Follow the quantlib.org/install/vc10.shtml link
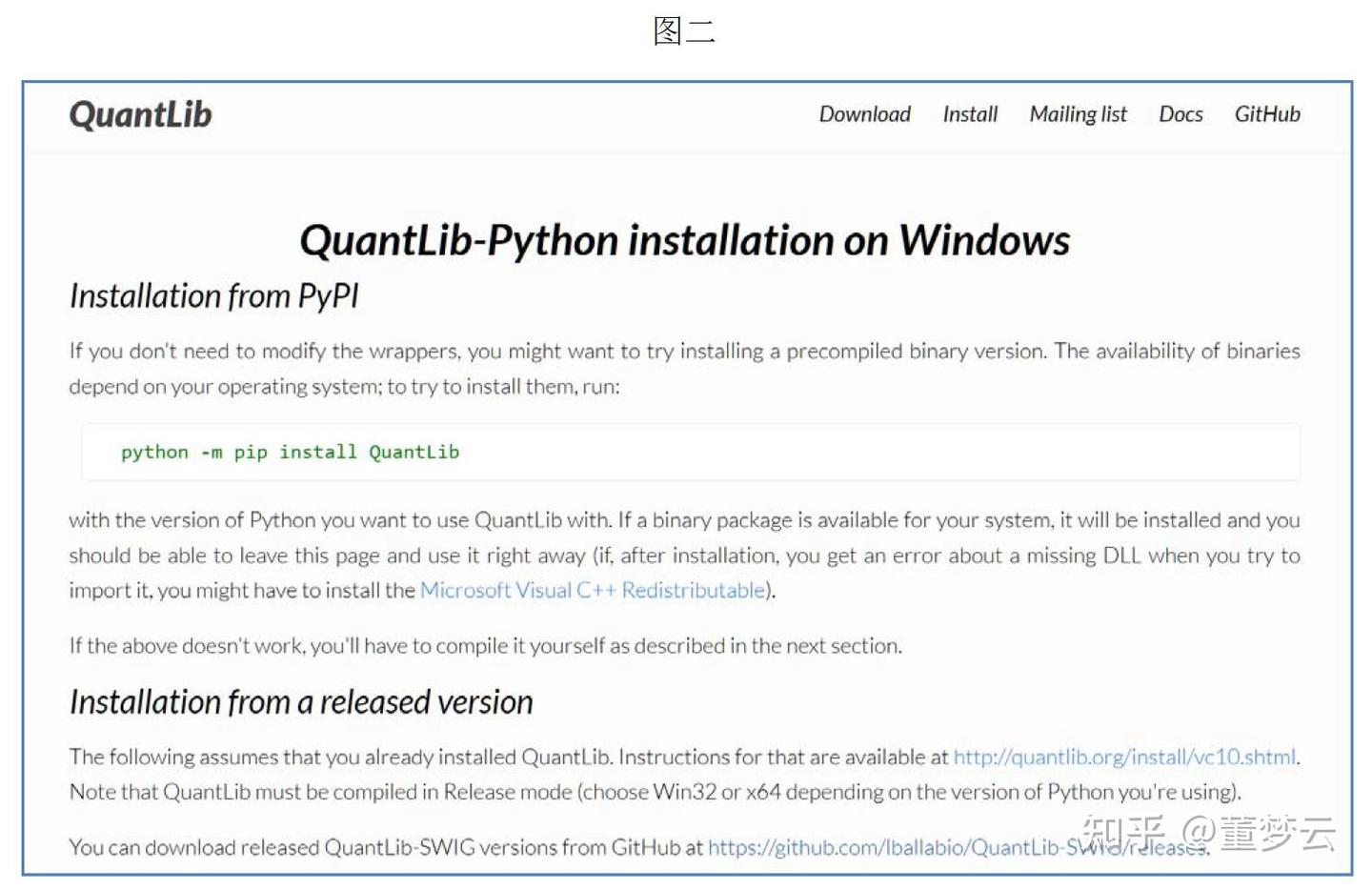 tap(1124, 758)
